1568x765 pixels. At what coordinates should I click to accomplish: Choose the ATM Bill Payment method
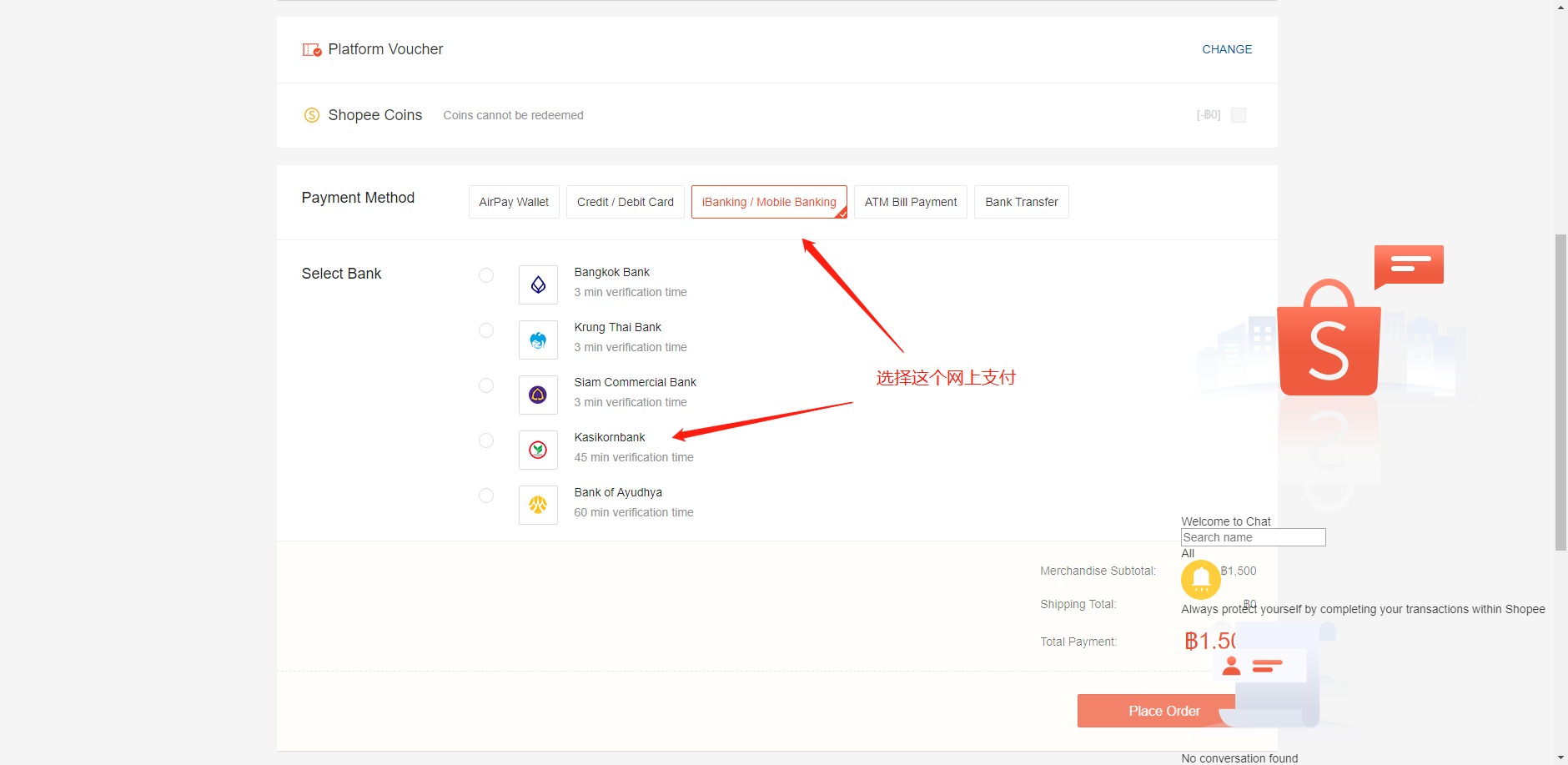pyautogui.click(x=911, y=202)
